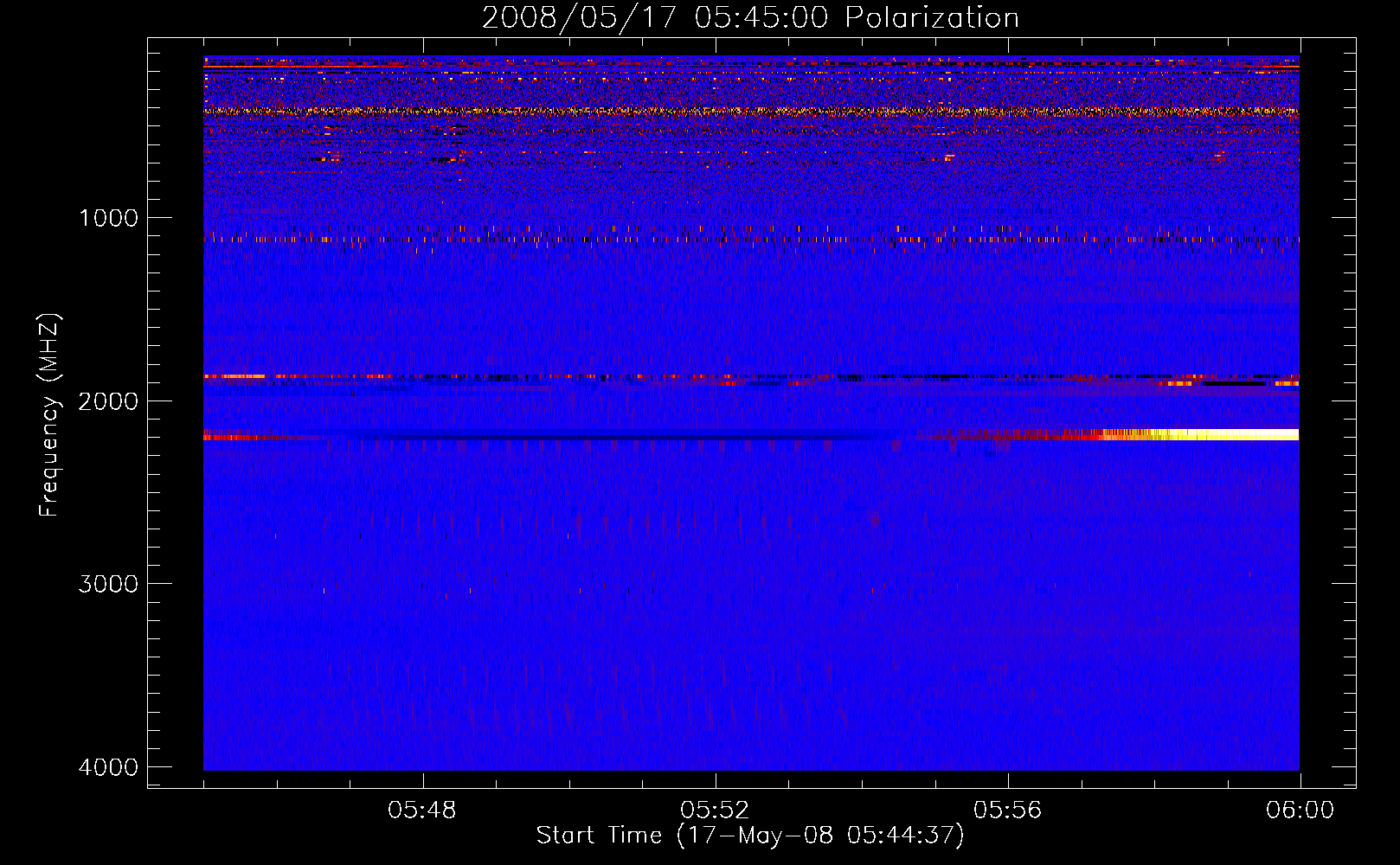This screenshot has height=865, width=1400.
Task: Select the 1000 frequency tick label
Action: tap(109, 218)
